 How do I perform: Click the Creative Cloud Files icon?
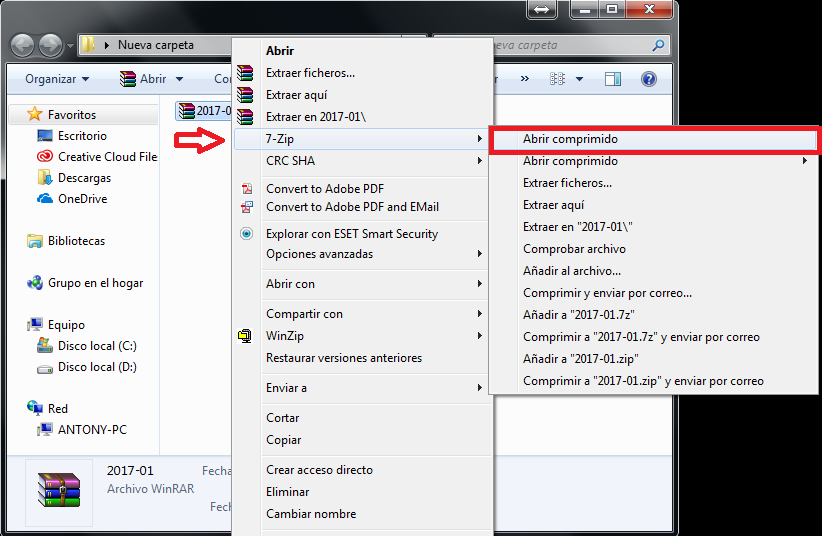45,156
